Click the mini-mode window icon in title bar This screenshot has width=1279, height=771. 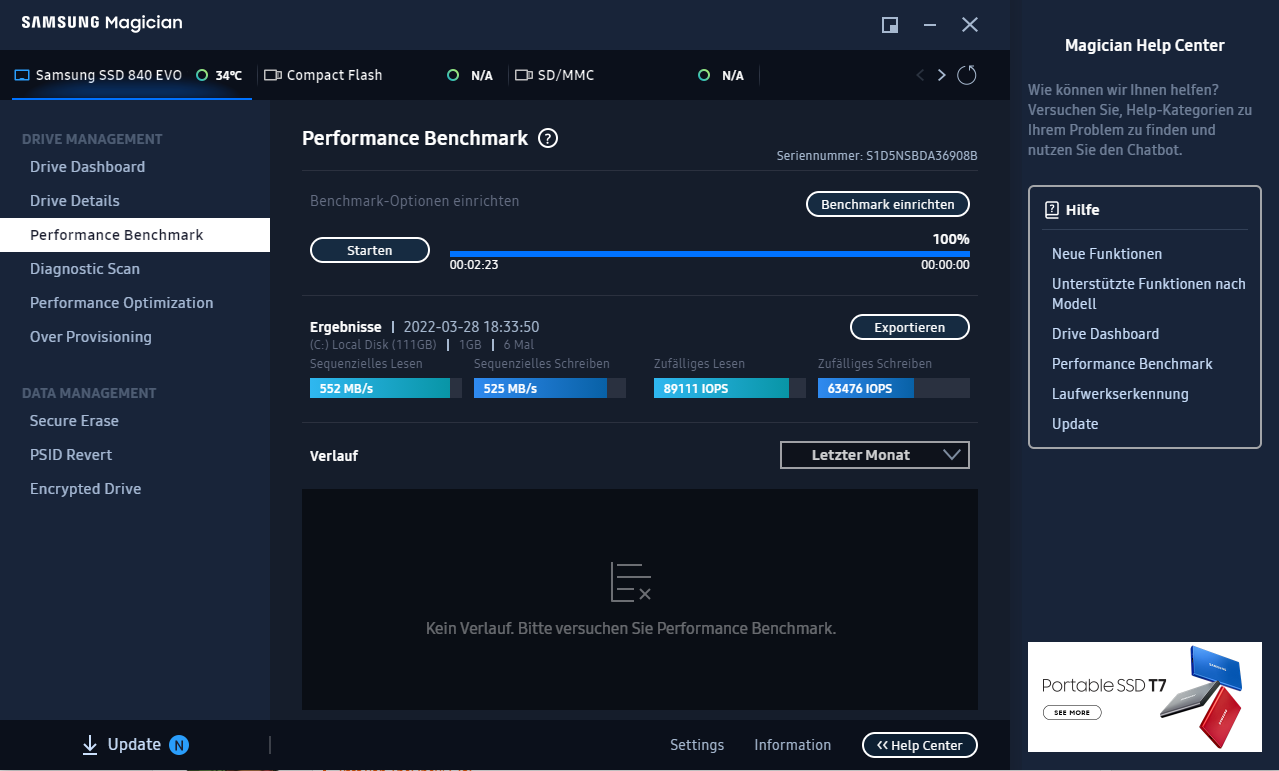point(889,25)
